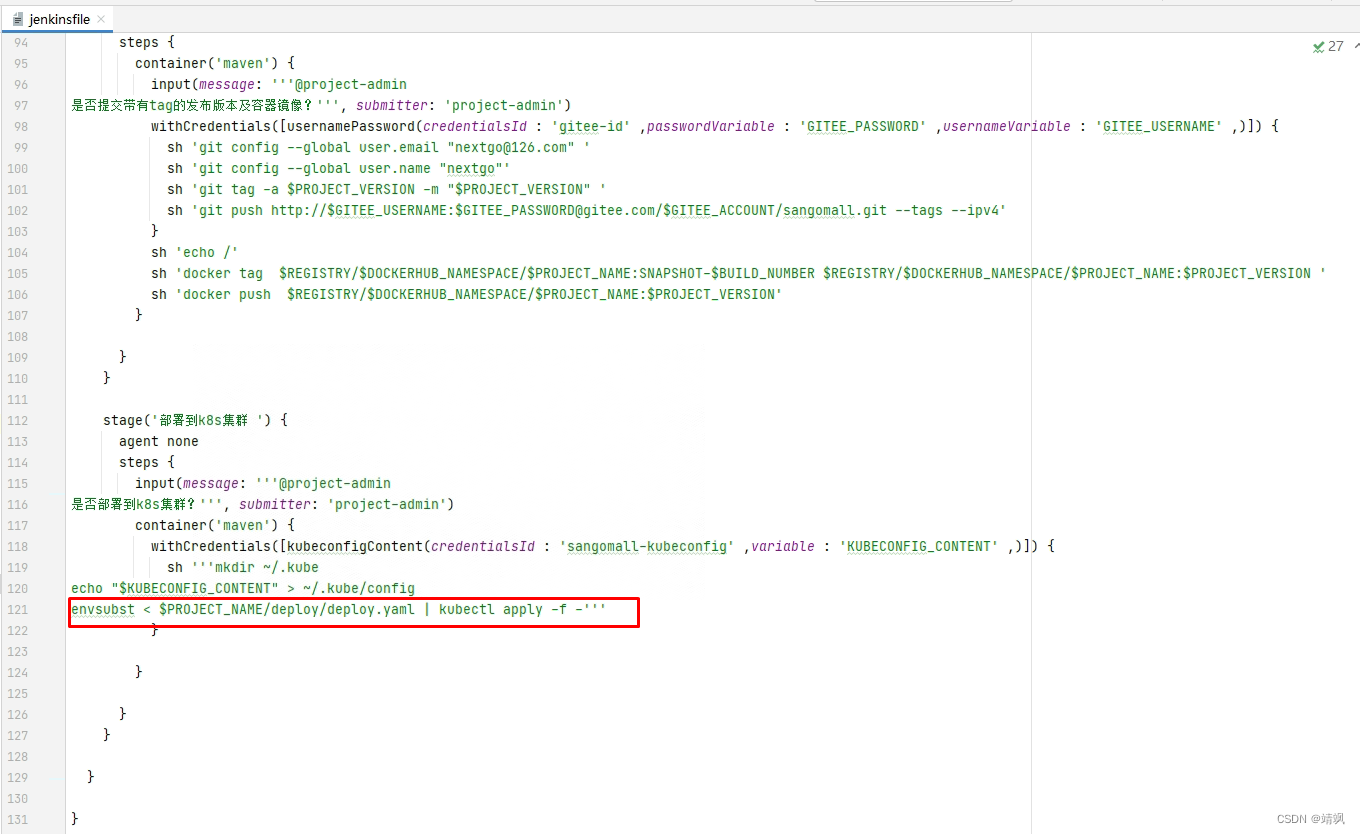Click container('maven') on line 95

[x=215, y=63]
